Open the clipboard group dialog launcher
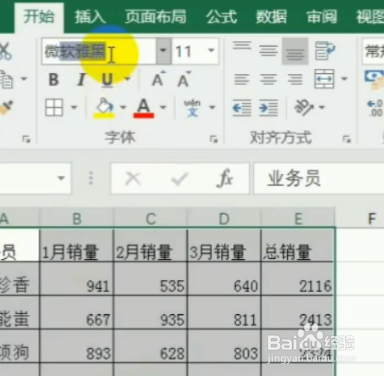384x376 pixels. point(26,139)
